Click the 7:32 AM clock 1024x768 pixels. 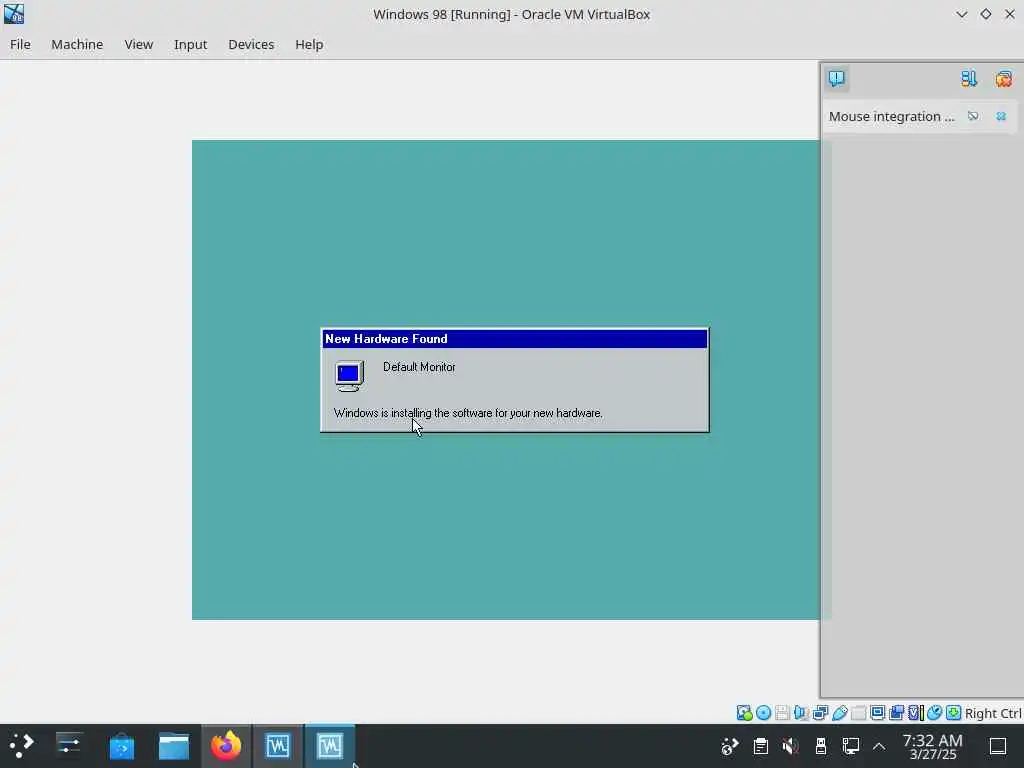point(933,746)
